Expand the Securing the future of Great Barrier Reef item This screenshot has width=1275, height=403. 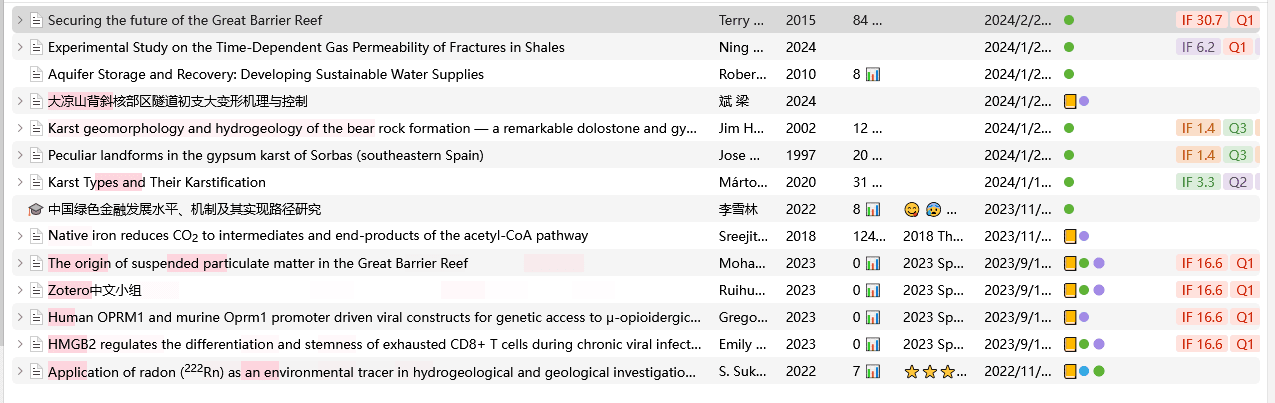tap(19, 20)
